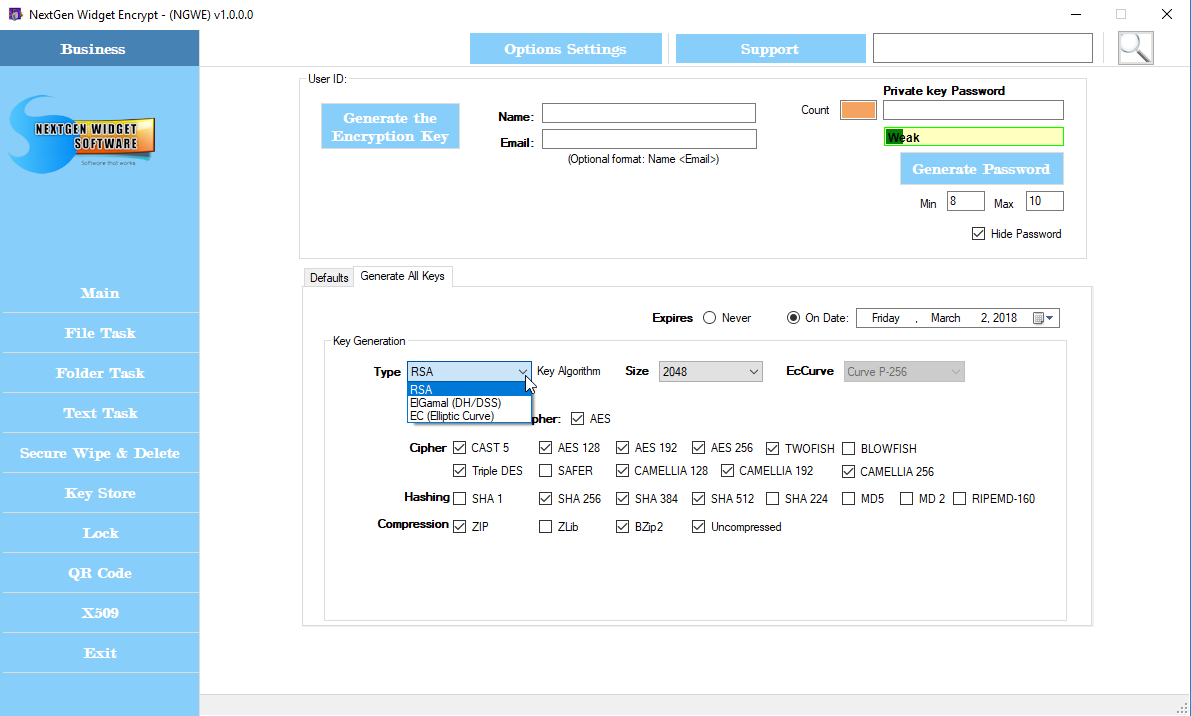Click the password strength Weak bar
Image resolution: width=1191 pixels, height=716 pixels.
pyautogui.click(x=973, y=137)
